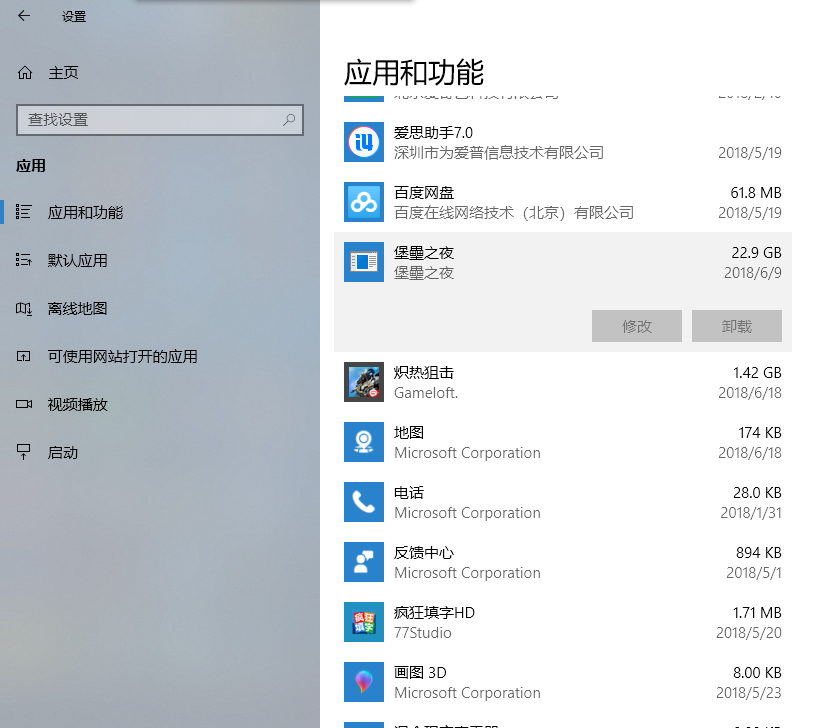This screenshot has height=728, width=830.
Task: Click the 2018/5/1 install date
Action: click(754, 573)
